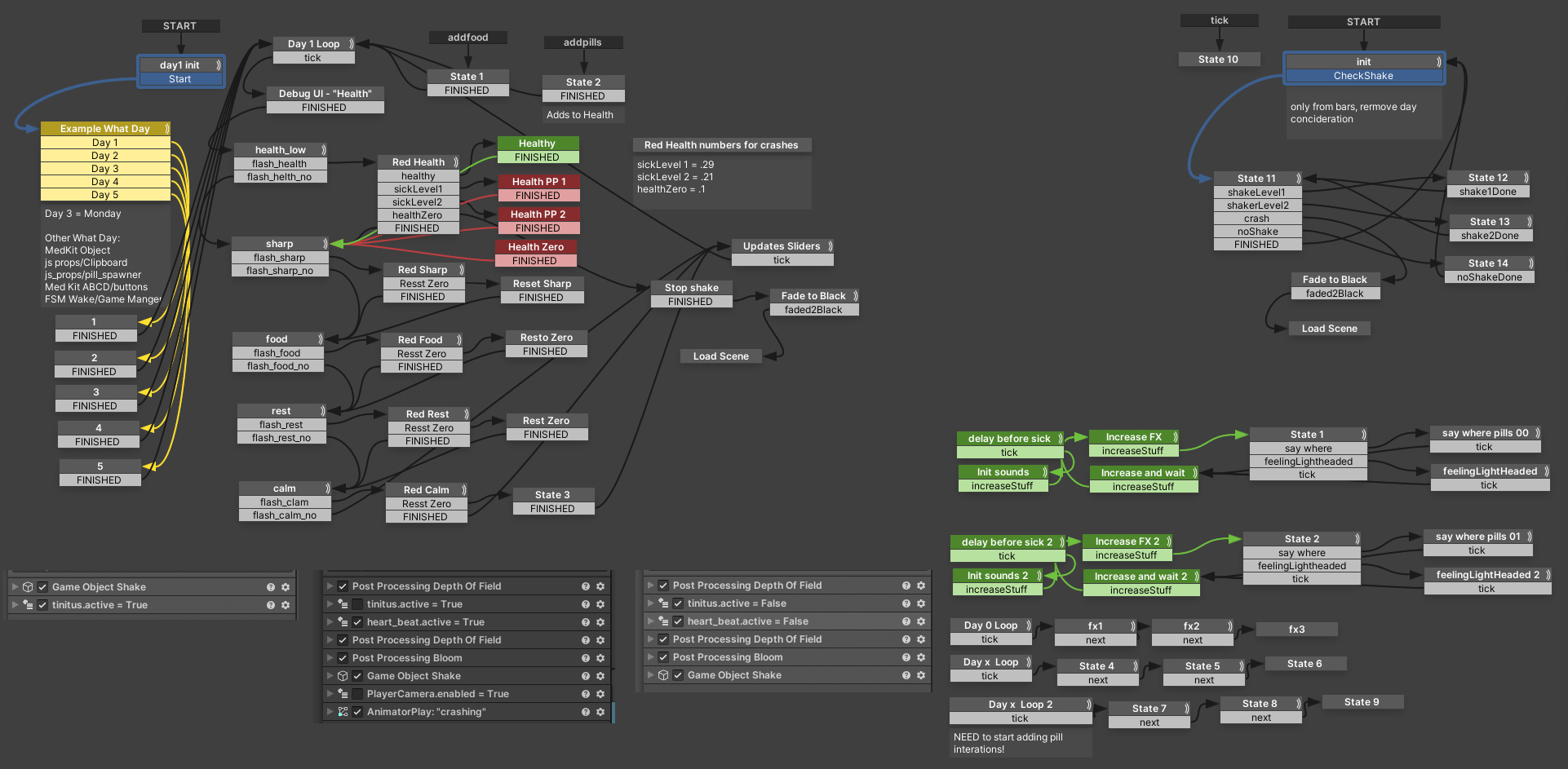Click gear icon on heart_beat.active = False row
The width and height of the screenshot is (1568, 769).
point(921,621)
